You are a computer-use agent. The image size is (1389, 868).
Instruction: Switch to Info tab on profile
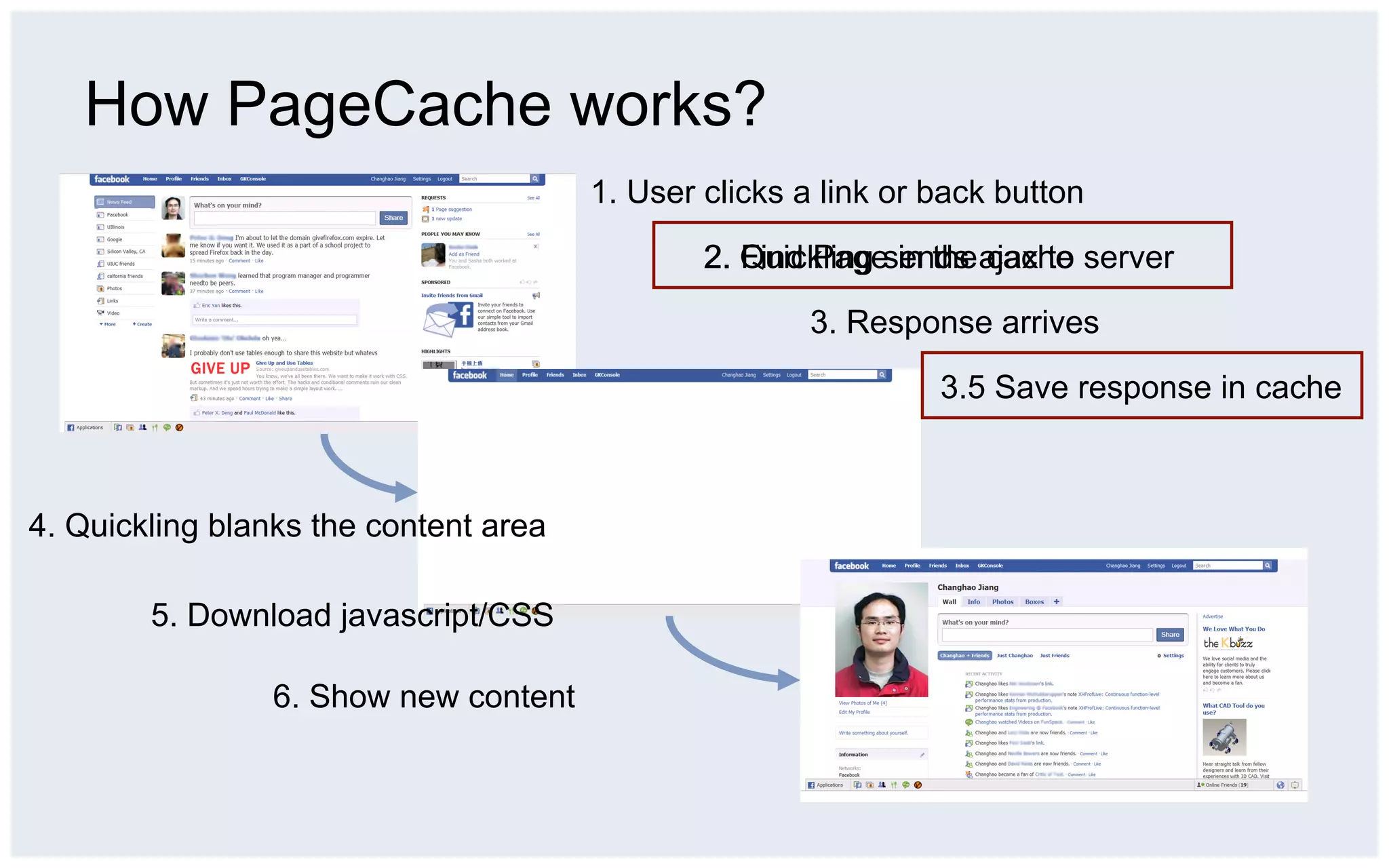click(974, 602)
